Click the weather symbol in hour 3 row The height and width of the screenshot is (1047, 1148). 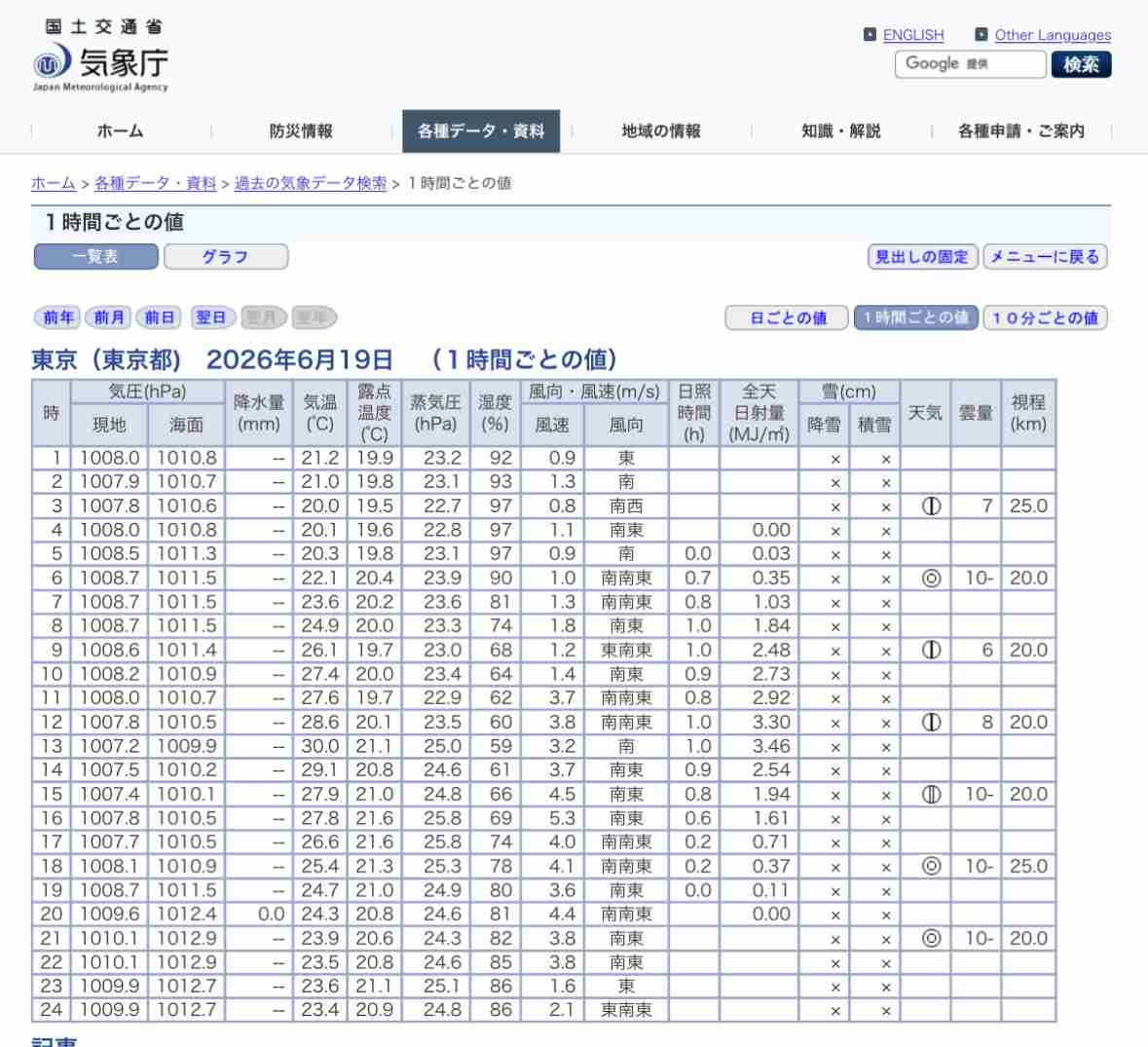[x=931, y=505]
